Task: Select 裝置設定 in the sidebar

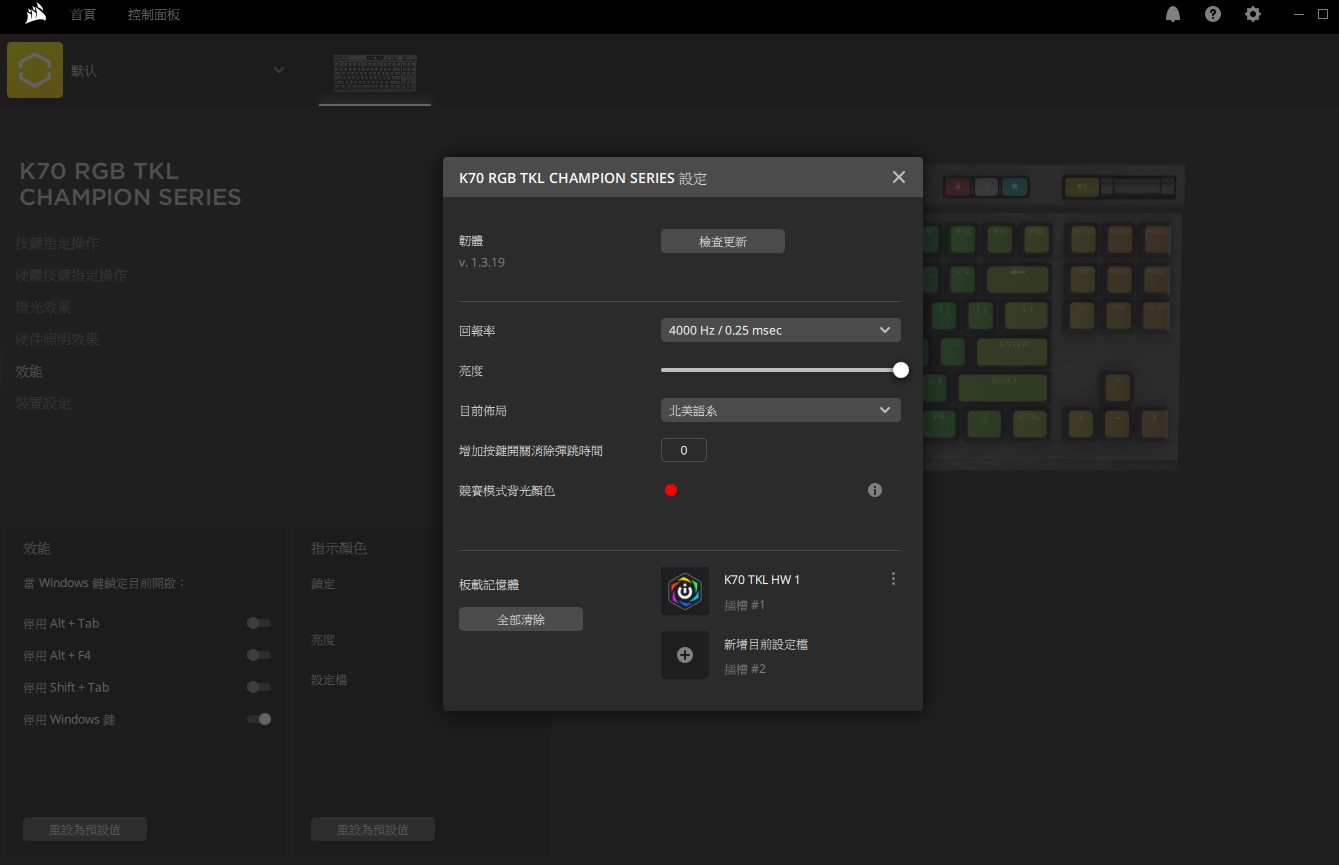Action: coord(43,403)
